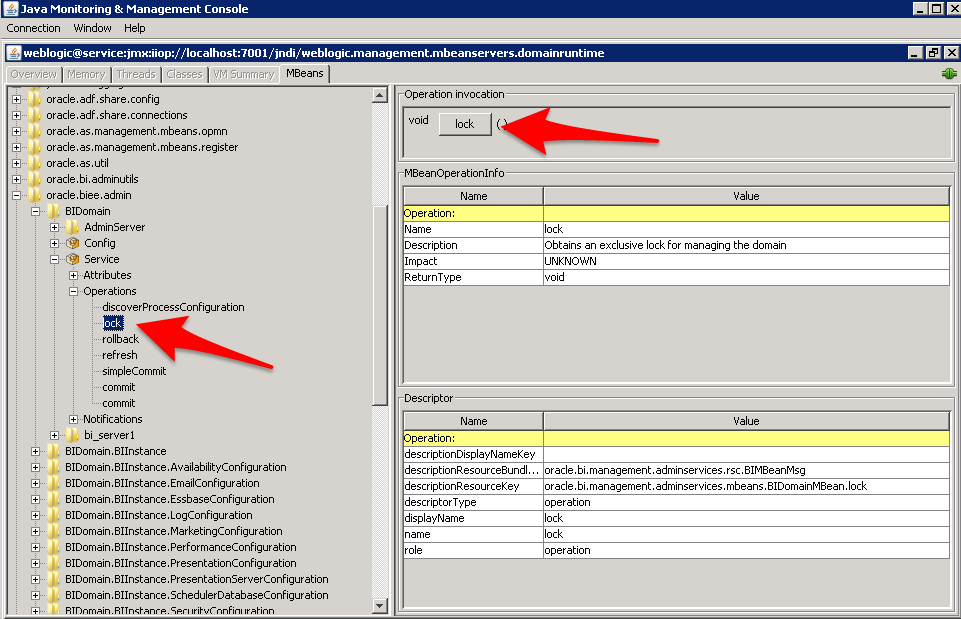
Task: Click the tree scrollbar up arrow
Action: pos(380,95)
